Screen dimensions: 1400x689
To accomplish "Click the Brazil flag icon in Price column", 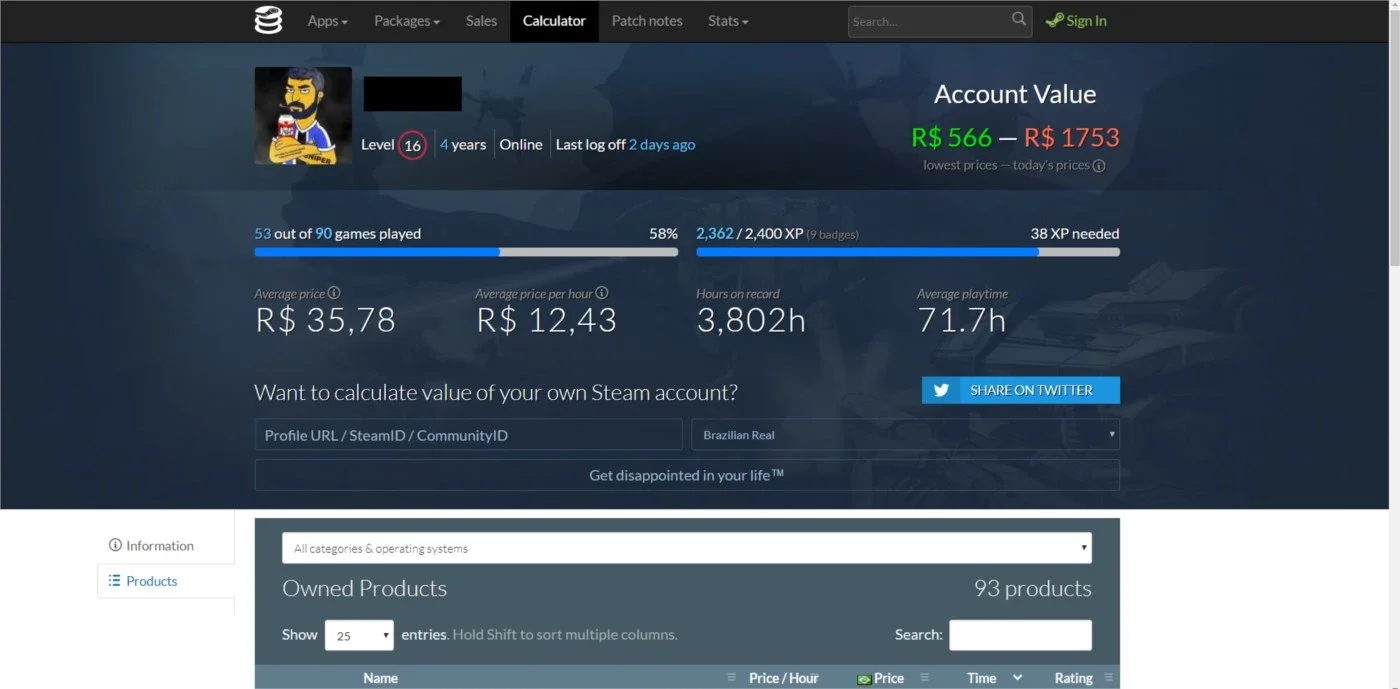I will click(864, 679).
